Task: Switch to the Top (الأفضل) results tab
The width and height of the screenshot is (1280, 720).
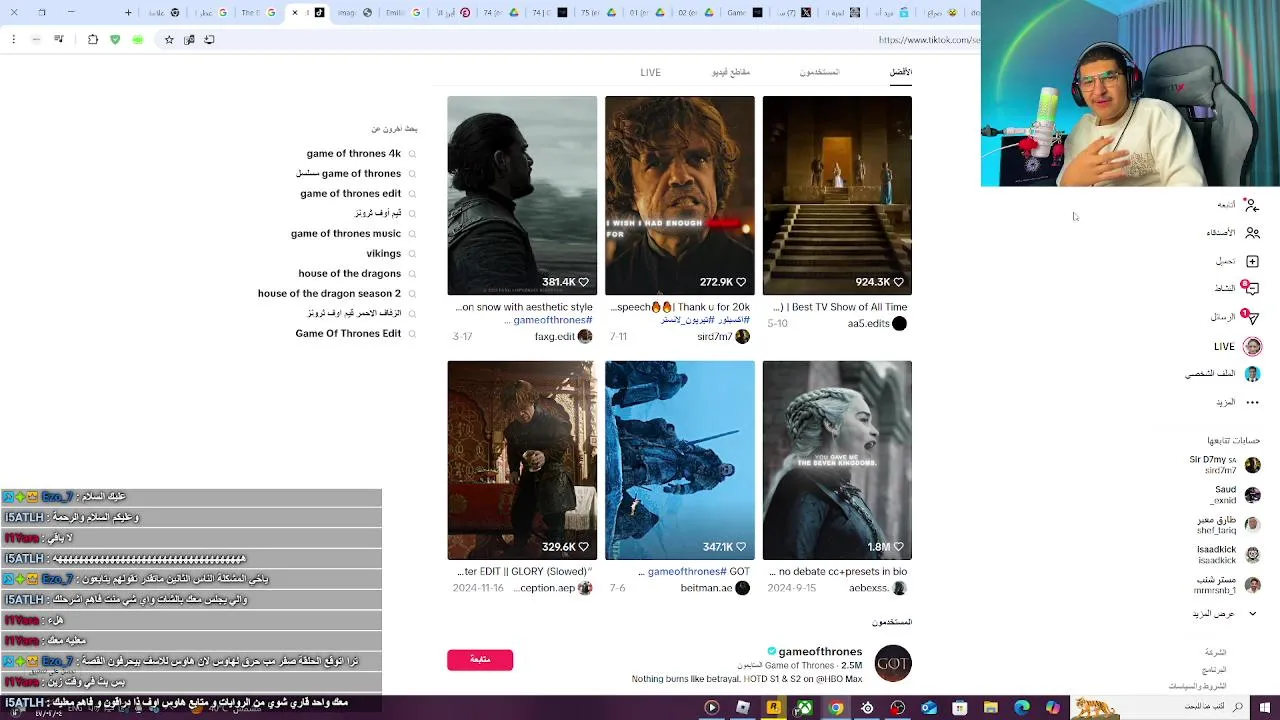Action: 901,72
